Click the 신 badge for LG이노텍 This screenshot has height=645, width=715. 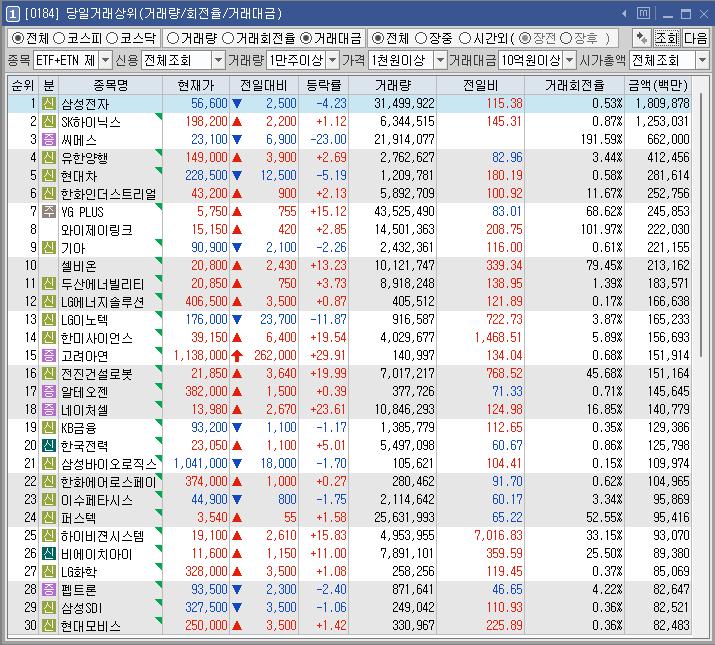49,320
